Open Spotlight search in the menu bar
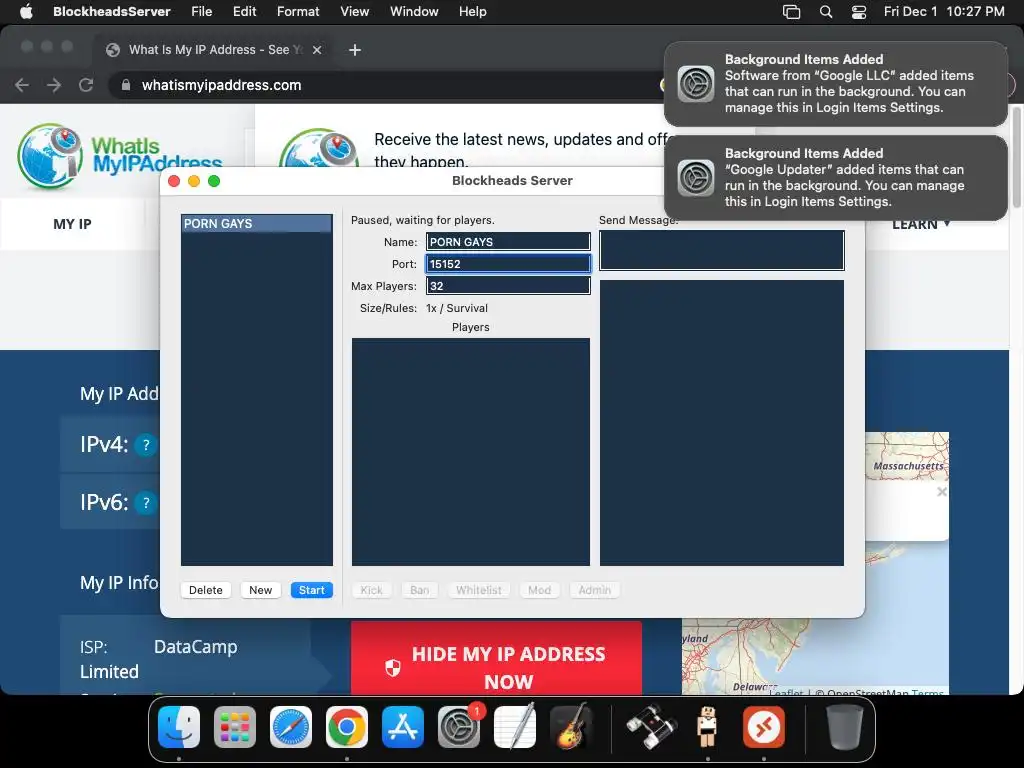Screen dimensions: 1024x768 (825, 11)
